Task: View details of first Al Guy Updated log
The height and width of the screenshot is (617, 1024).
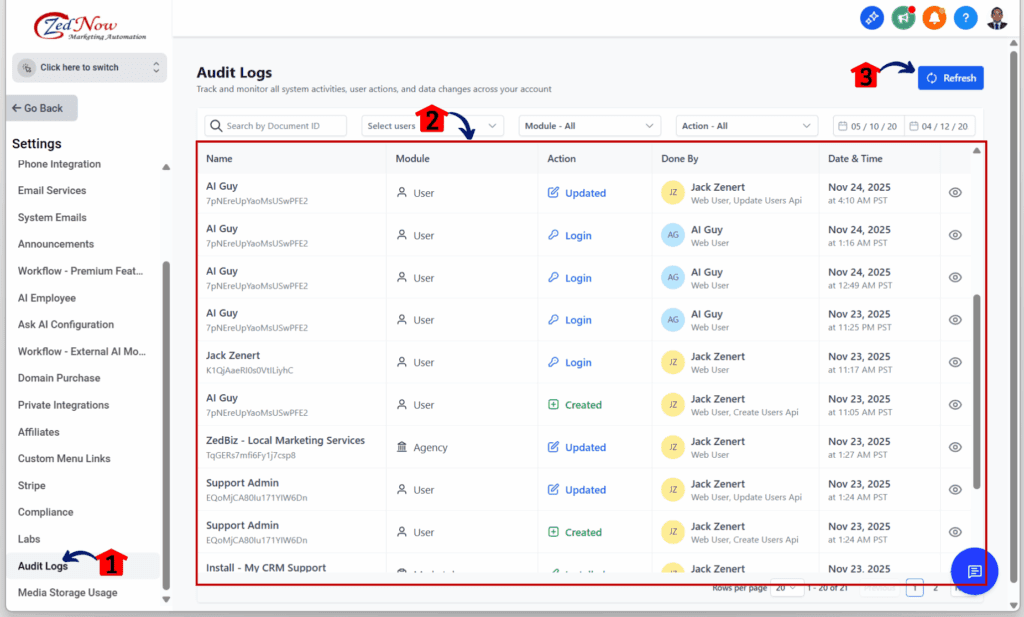Action: 955,193
